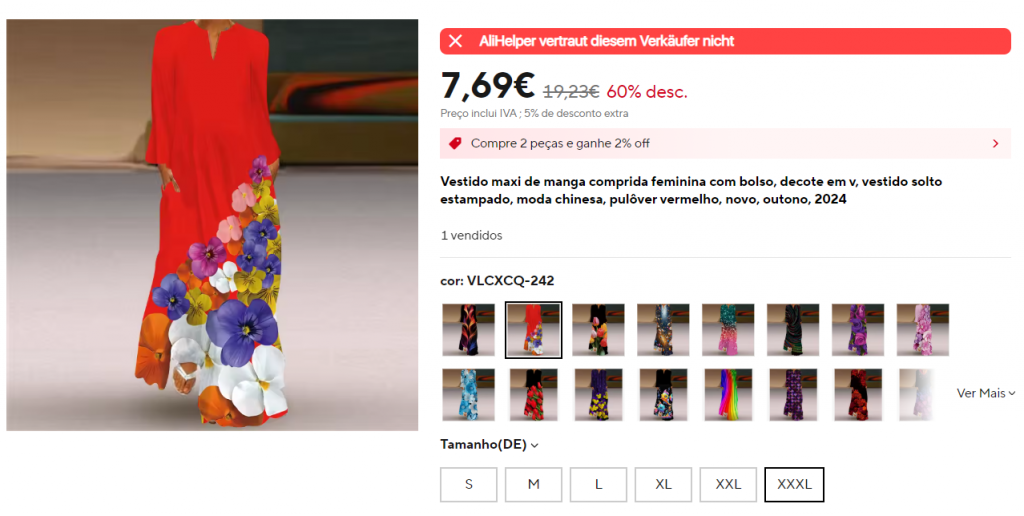Open the promo arrow for 2% off

pos(995,144)
